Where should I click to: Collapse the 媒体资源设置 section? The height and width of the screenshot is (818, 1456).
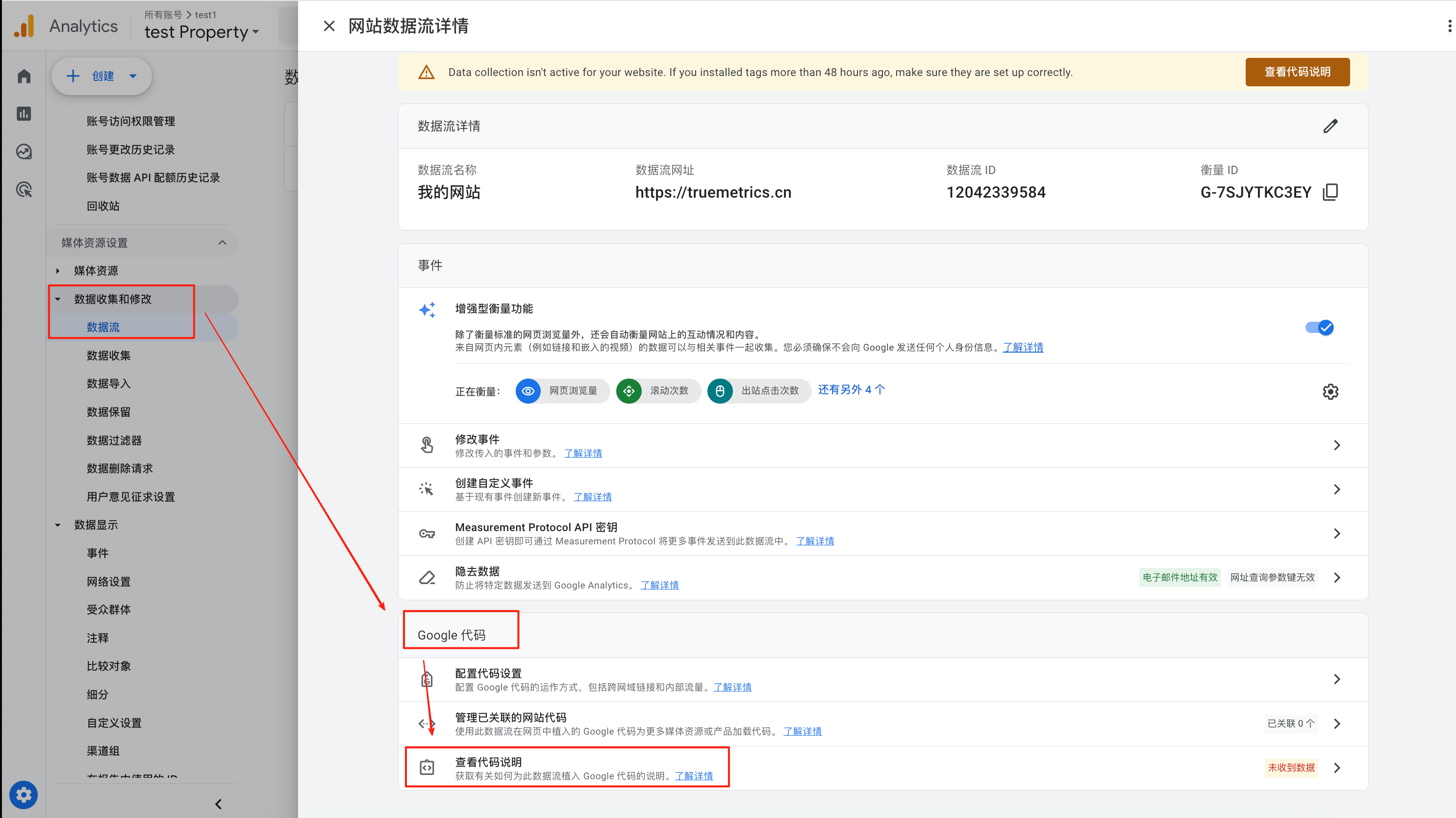point(222,243)
